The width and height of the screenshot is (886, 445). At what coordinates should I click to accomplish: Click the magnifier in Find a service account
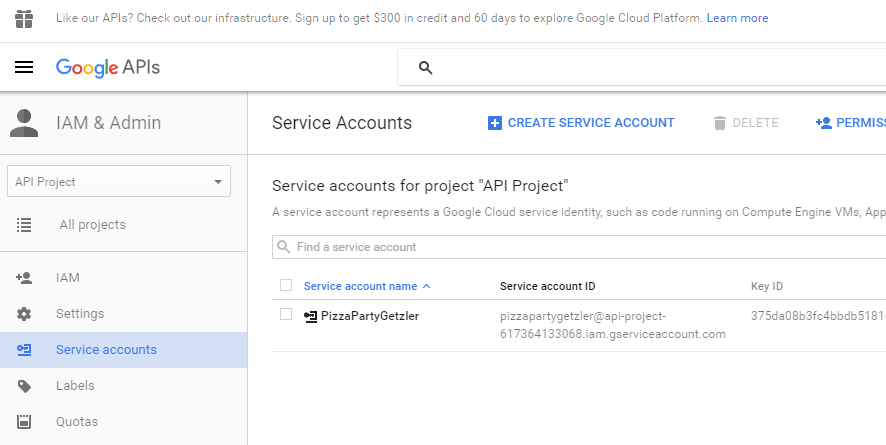pos(284,247)
